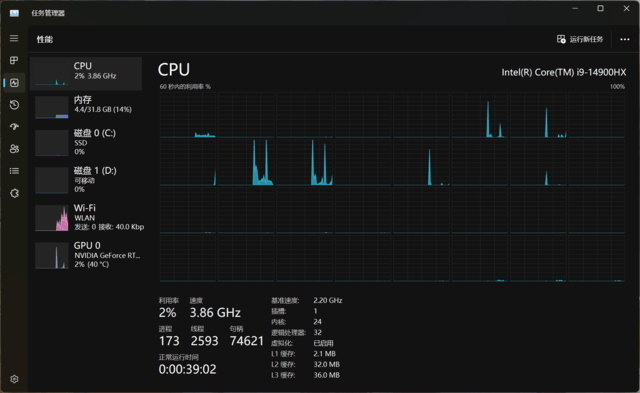640x393 pixels.
Task: Open the Services page icon
Action: tap(14, 193)
